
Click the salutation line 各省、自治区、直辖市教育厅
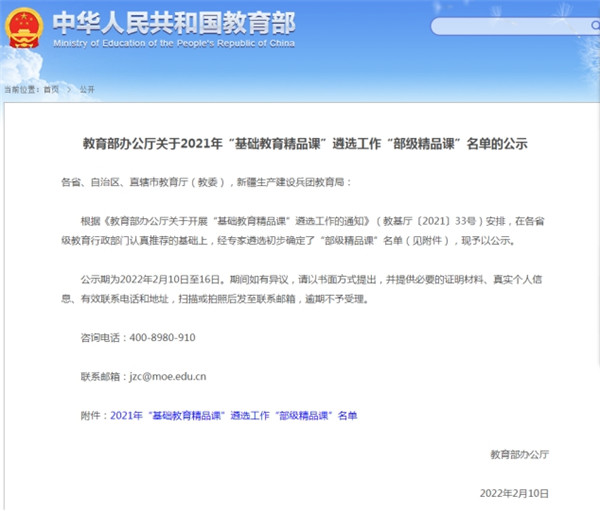pos(206,182)
